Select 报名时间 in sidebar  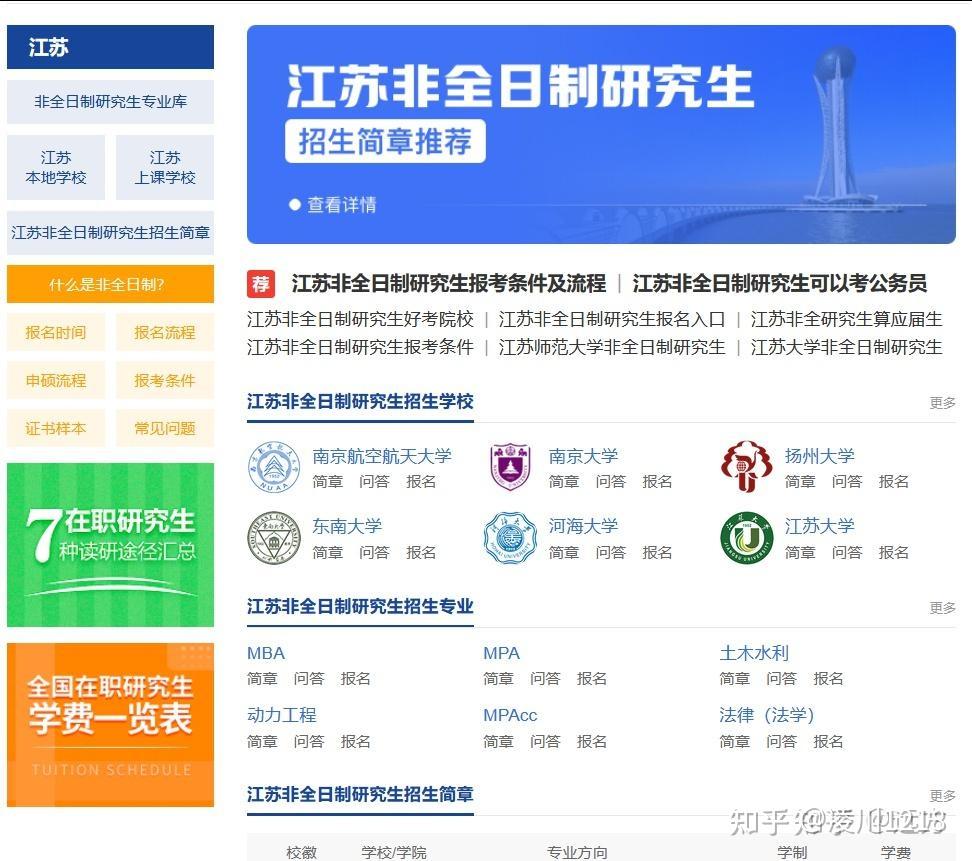pyautogui.click(x=56, y=332)
